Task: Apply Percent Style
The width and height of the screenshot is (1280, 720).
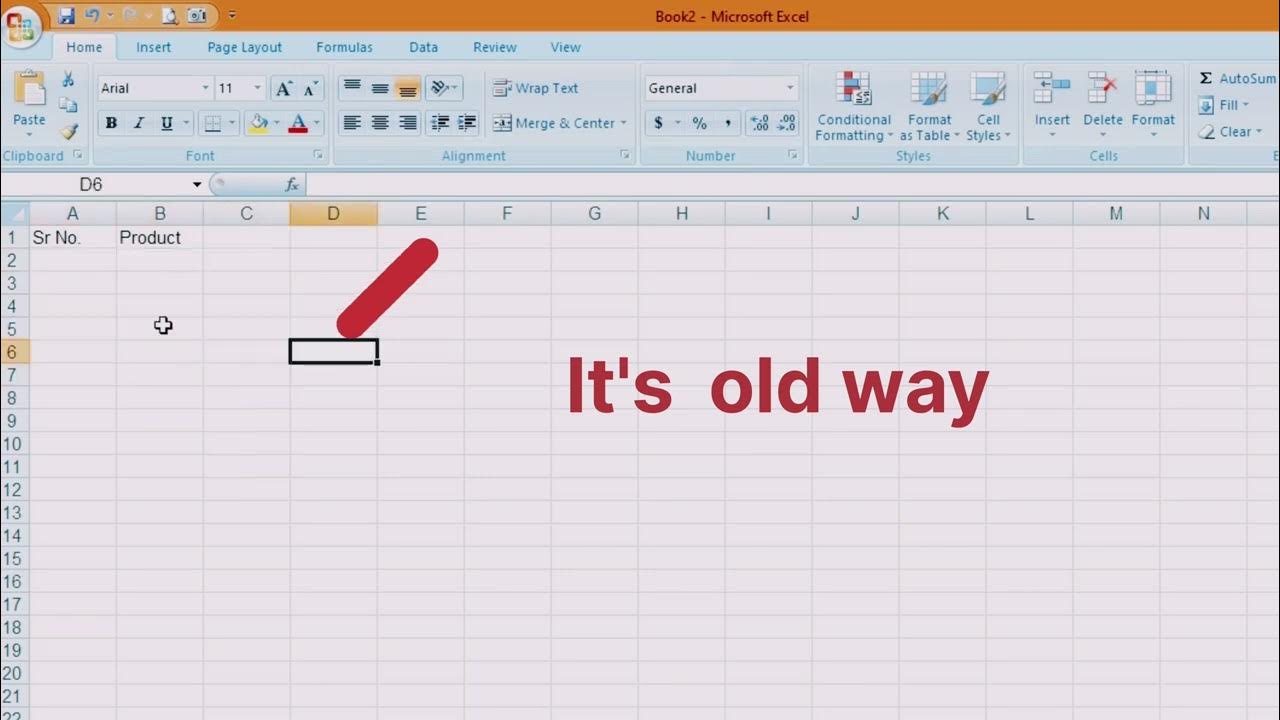Action: point(700,123)
